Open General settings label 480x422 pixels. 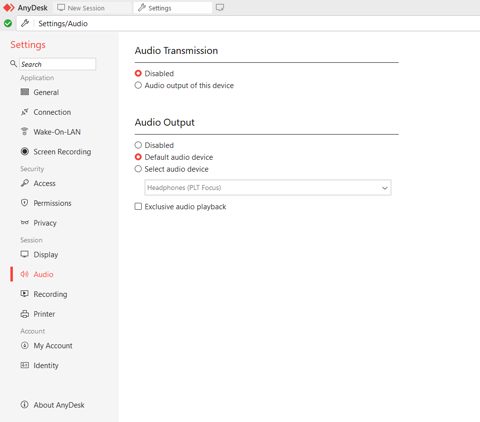tap(46, 92)
